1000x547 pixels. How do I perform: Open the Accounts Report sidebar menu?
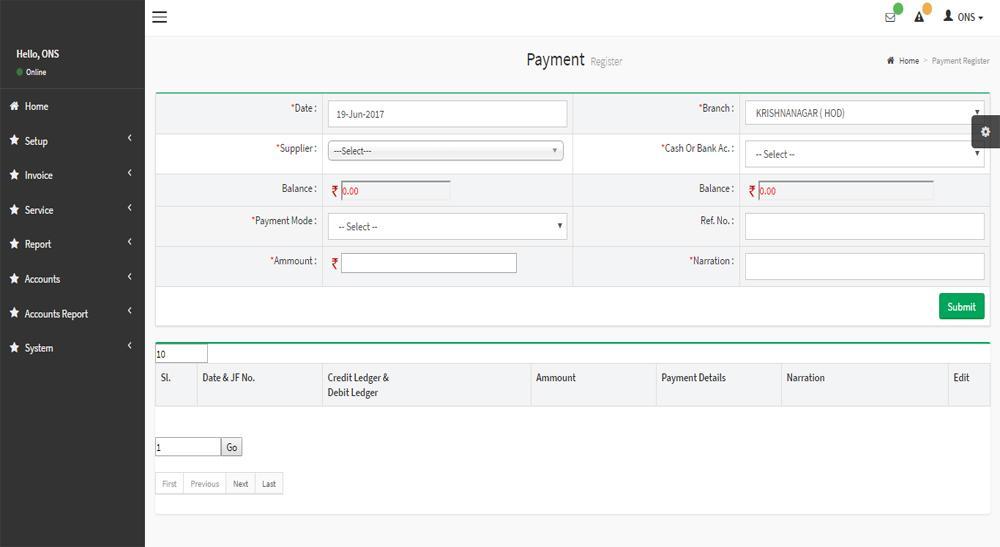pyautogui.click(x=56, y=314)
